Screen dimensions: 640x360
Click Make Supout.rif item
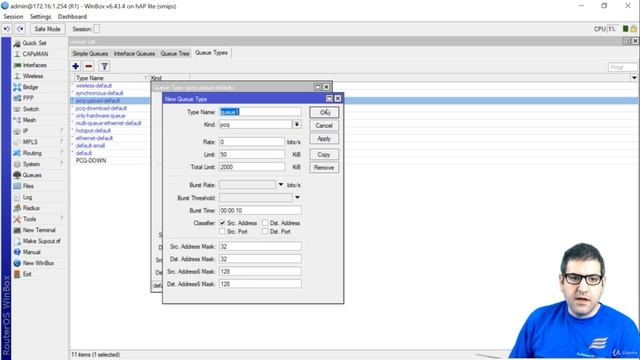tap(41, 241)
